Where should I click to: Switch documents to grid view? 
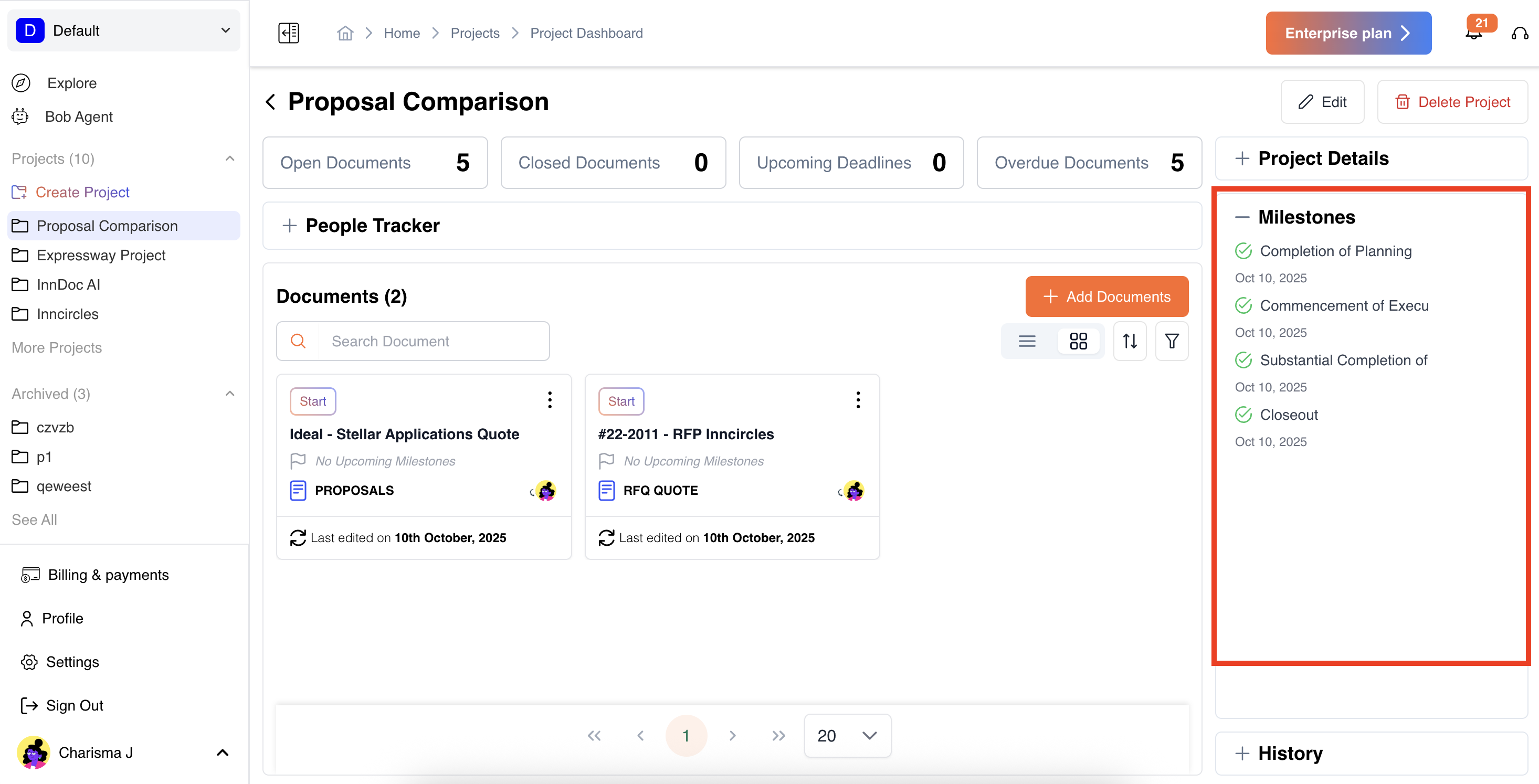click(1078, 341)
